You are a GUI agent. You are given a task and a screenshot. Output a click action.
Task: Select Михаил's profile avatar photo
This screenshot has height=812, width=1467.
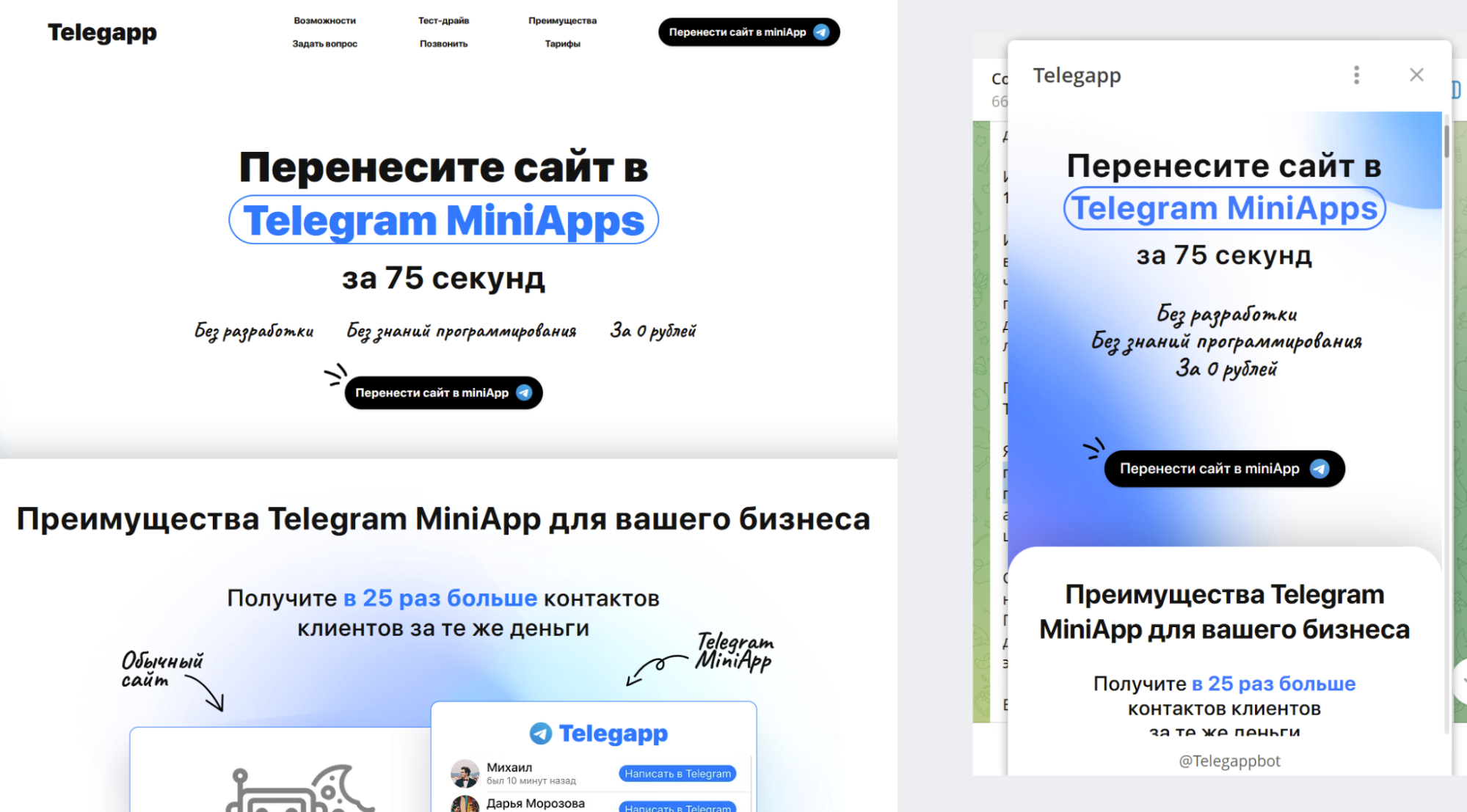[x=464, y=772]
